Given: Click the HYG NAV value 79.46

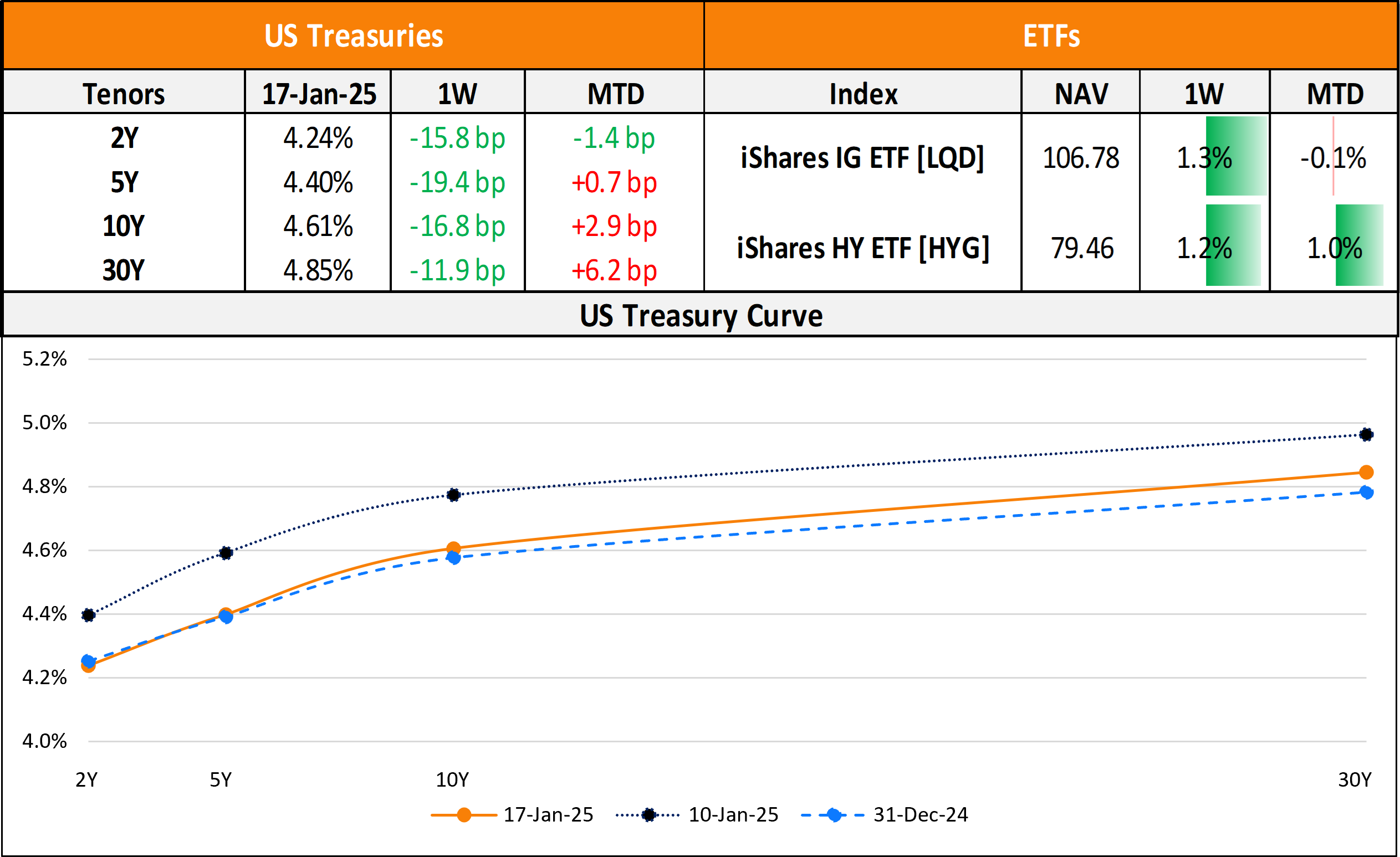Looking at the screenshot, I should click(1082, 248).
